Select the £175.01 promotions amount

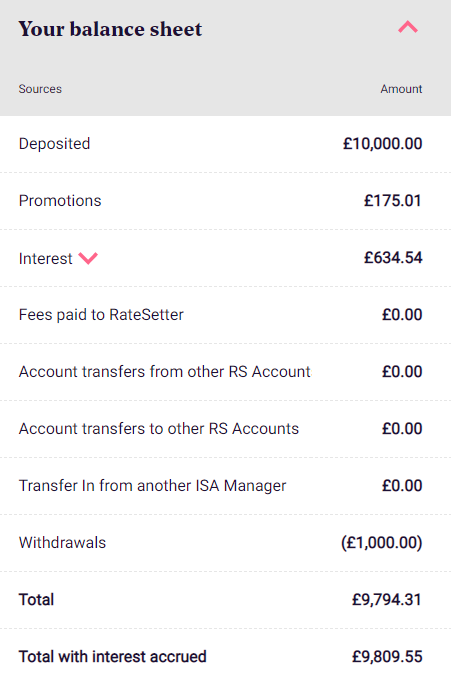[393, 201]
